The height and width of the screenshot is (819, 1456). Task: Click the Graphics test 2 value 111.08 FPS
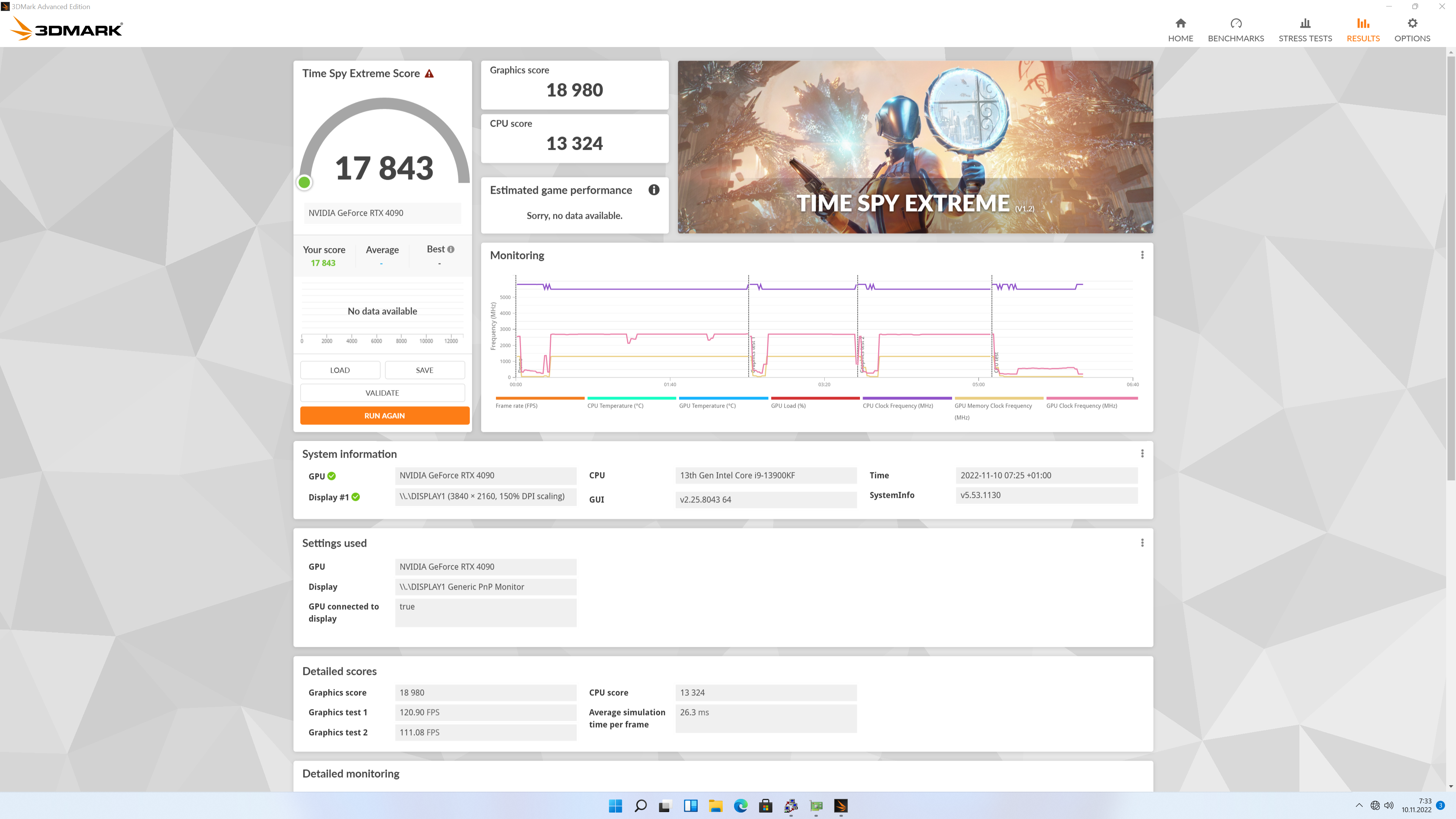tap(485, 732)
